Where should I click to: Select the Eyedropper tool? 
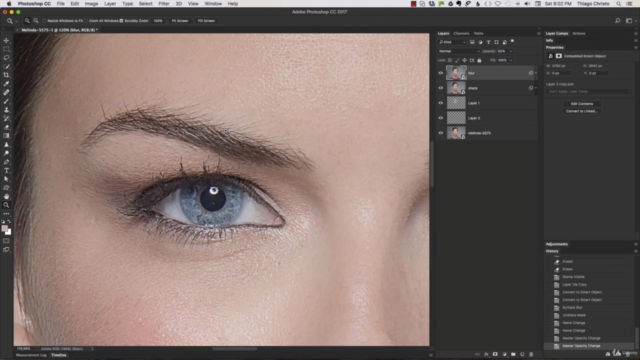[x=6, y=84]
